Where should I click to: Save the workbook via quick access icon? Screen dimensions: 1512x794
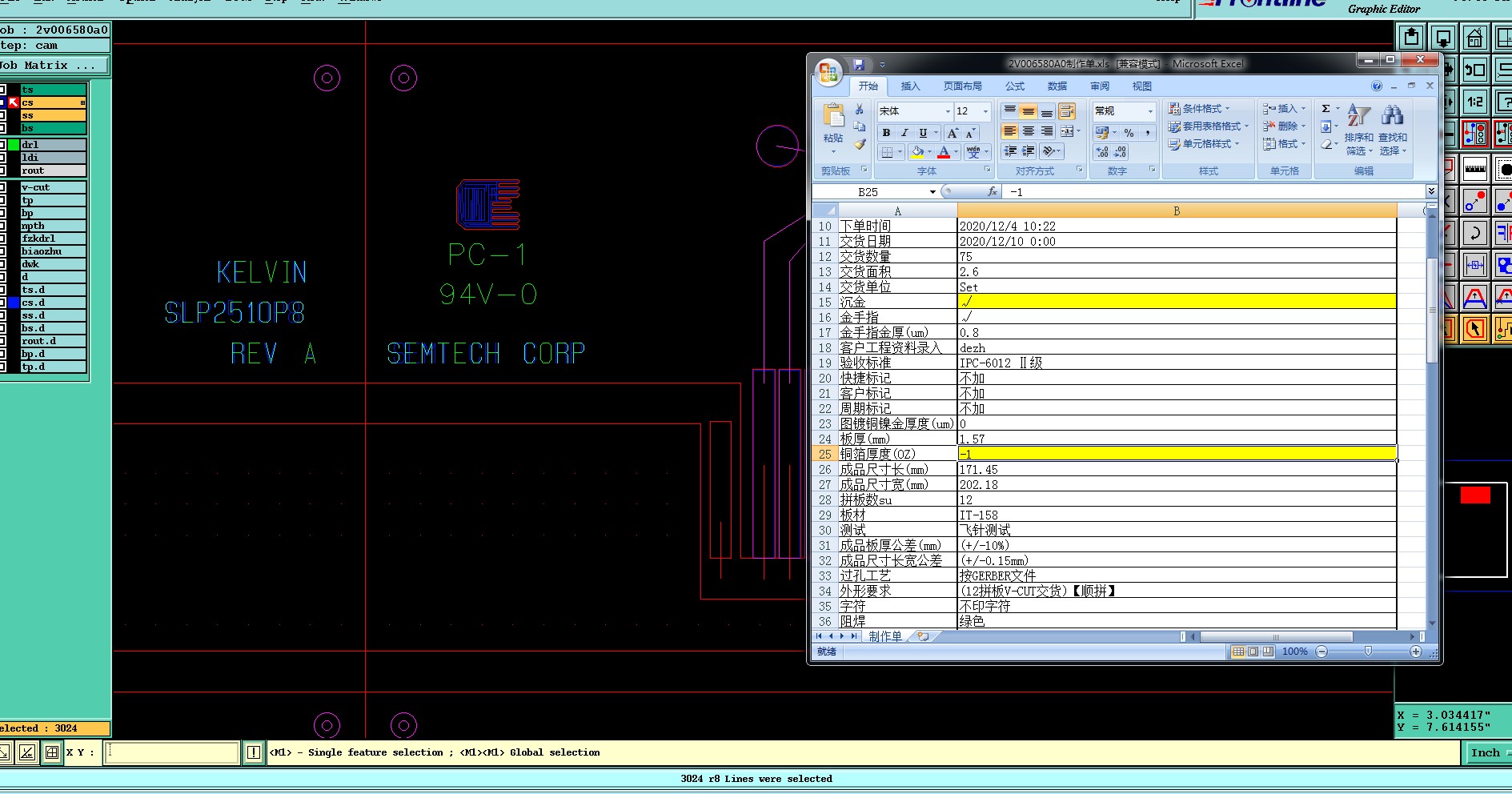pyautogui.click(x=859, y=64)
